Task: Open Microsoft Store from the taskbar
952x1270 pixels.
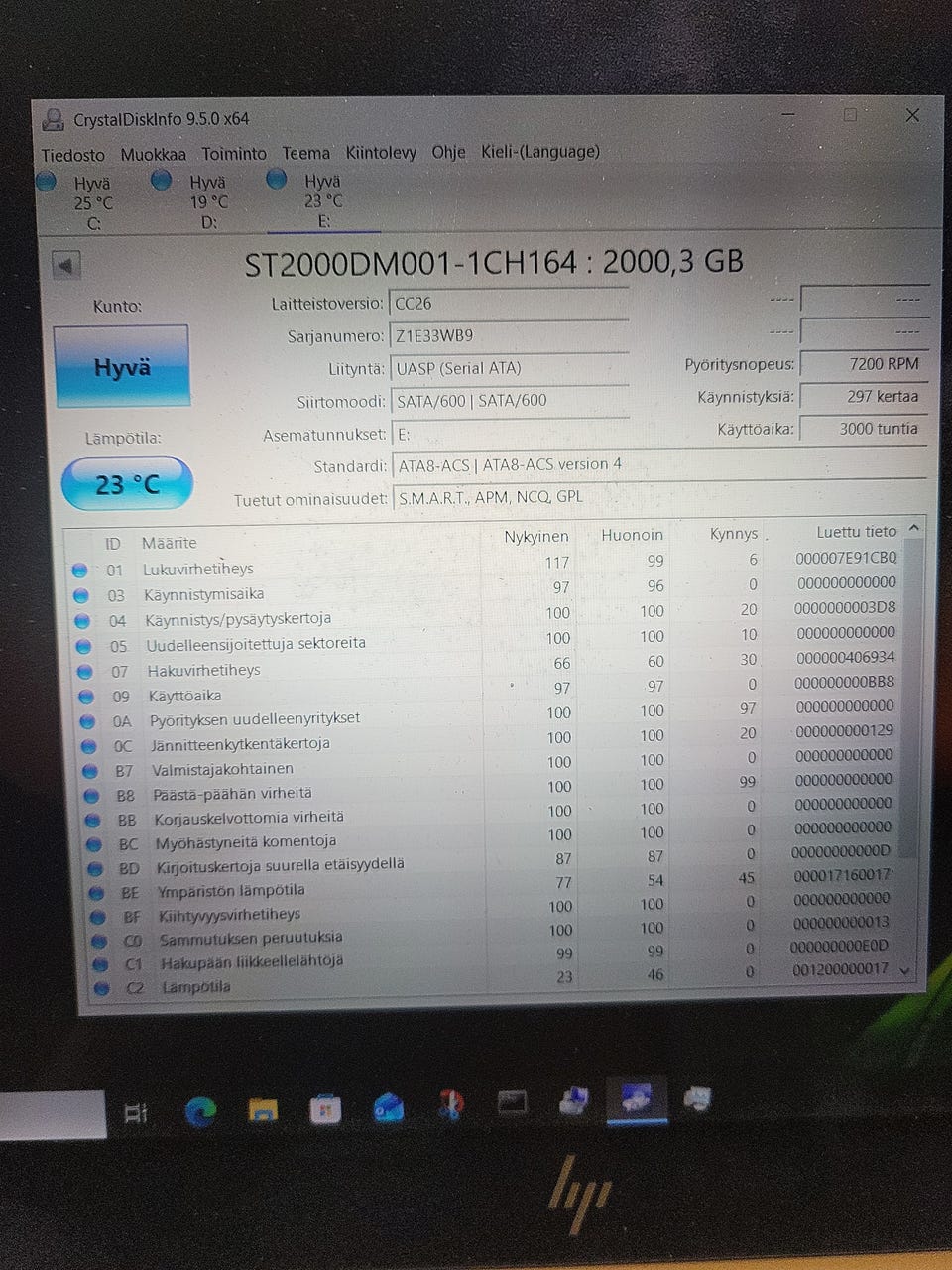Action: 325,1108
